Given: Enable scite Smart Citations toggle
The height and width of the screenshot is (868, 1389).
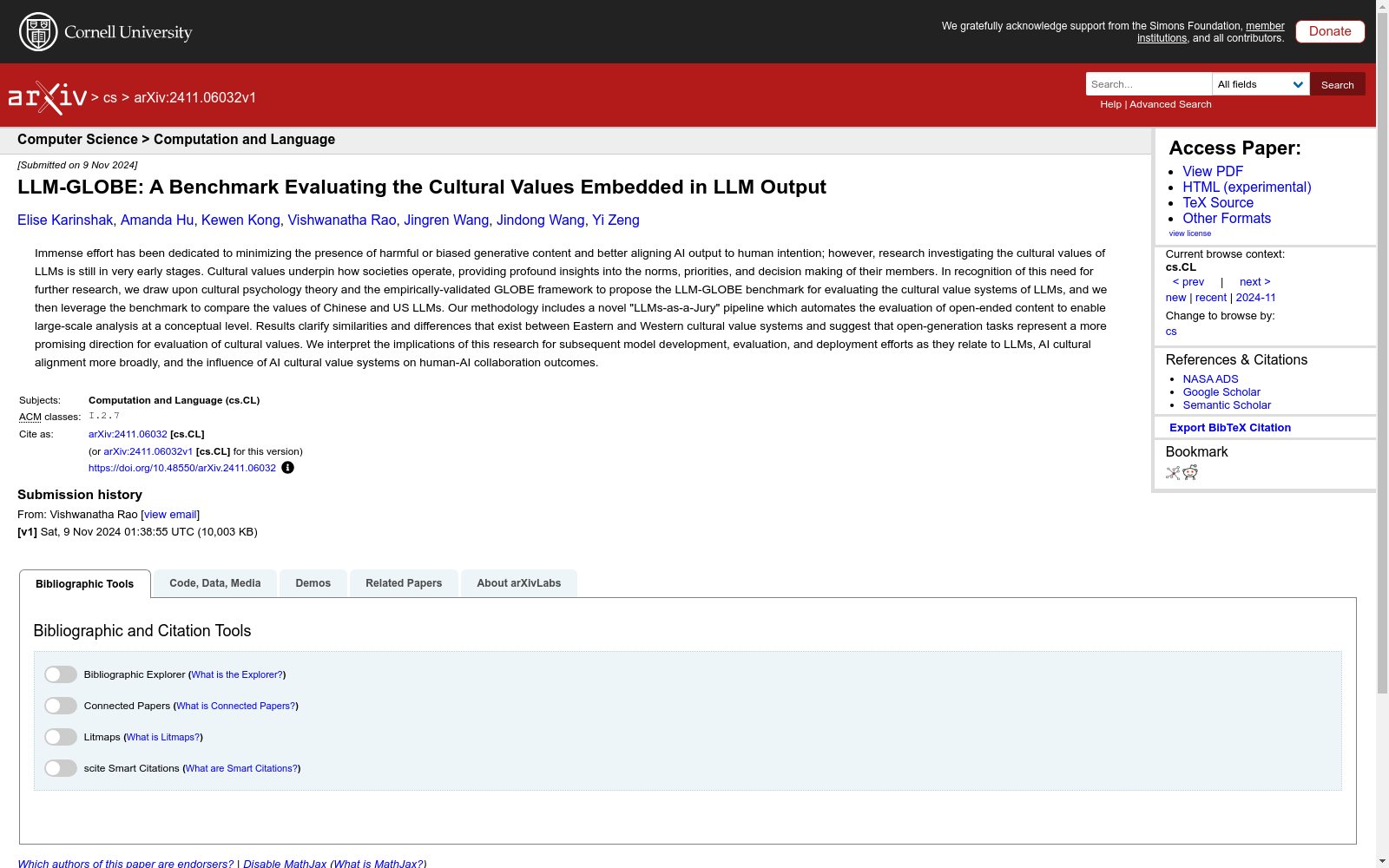Looking at the screenshot, I should [x=61, y=768].
